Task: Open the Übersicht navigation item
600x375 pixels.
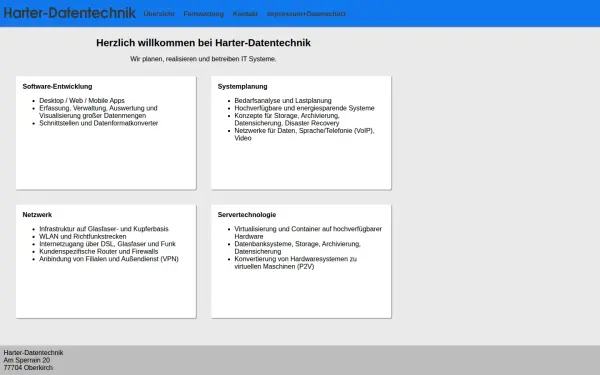Action: (x=159, y=14)
